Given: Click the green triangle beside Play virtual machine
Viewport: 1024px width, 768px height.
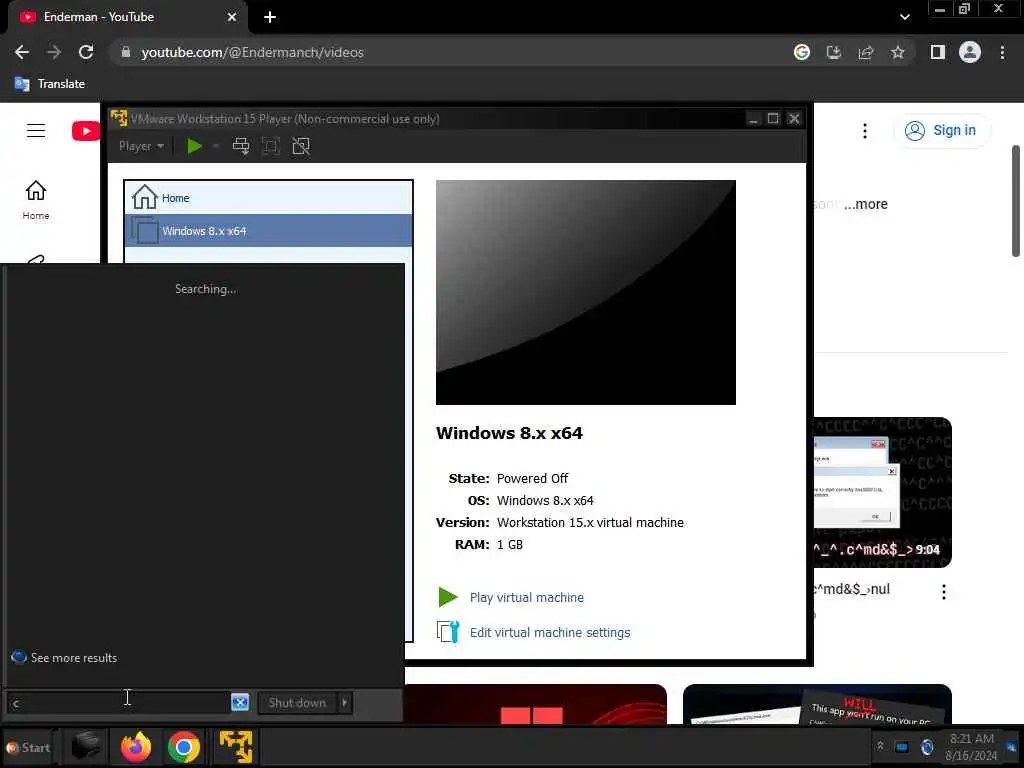Looking at the screenshot, I should [x=447, y=597].
